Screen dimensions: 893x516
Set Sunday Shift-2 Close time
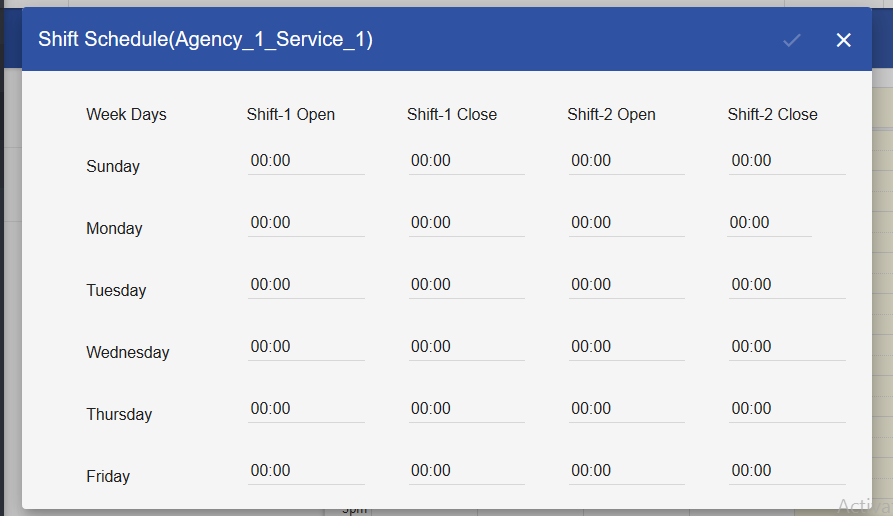point(786,161)
